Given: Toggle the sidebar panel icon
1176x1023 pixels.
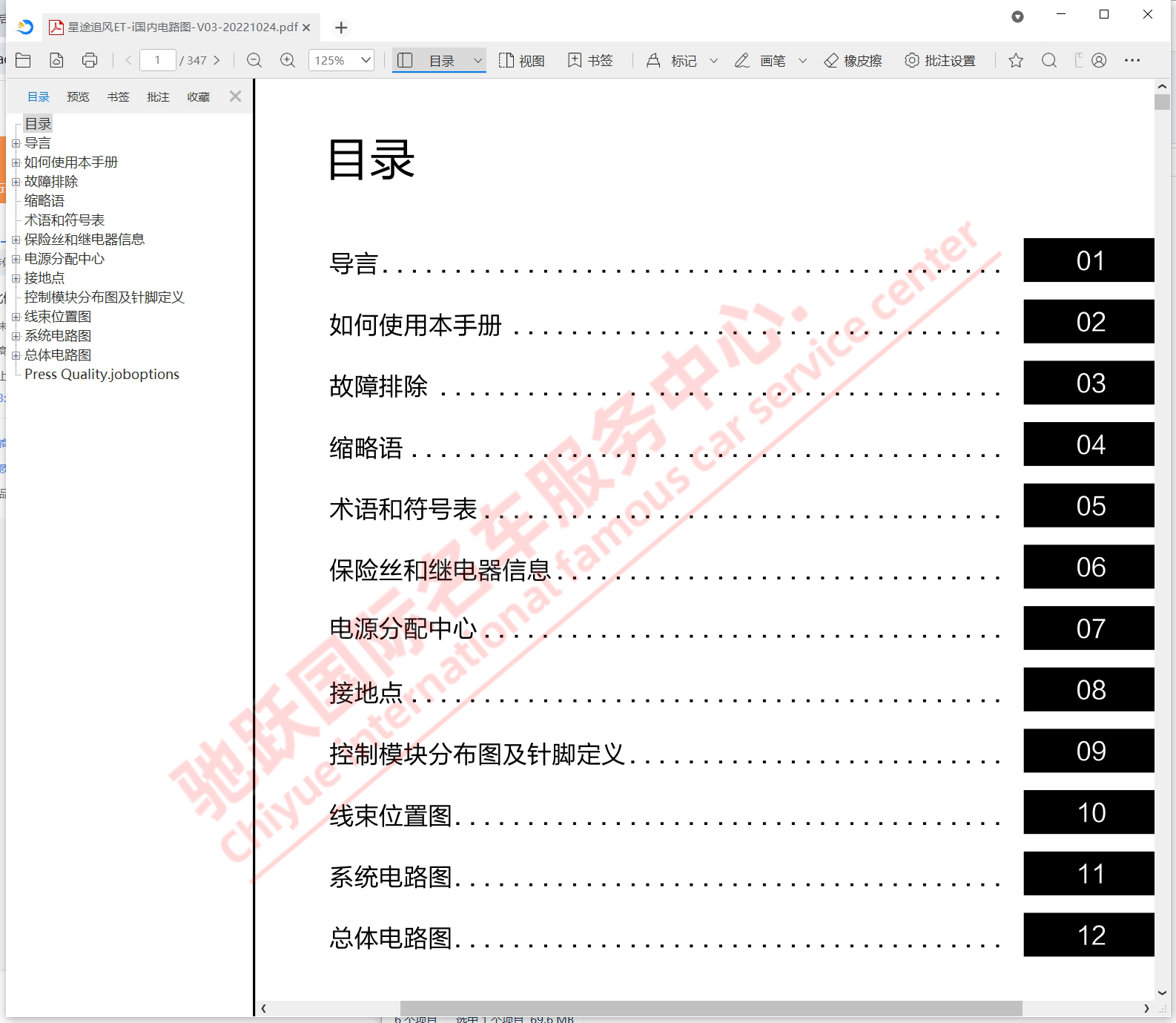Looking at the screenshot, I should 405,60.
